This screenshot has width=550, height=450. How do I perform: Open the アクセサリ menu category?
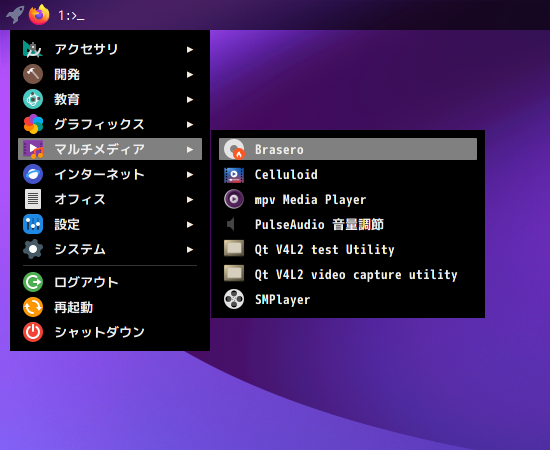pos(110,49)
